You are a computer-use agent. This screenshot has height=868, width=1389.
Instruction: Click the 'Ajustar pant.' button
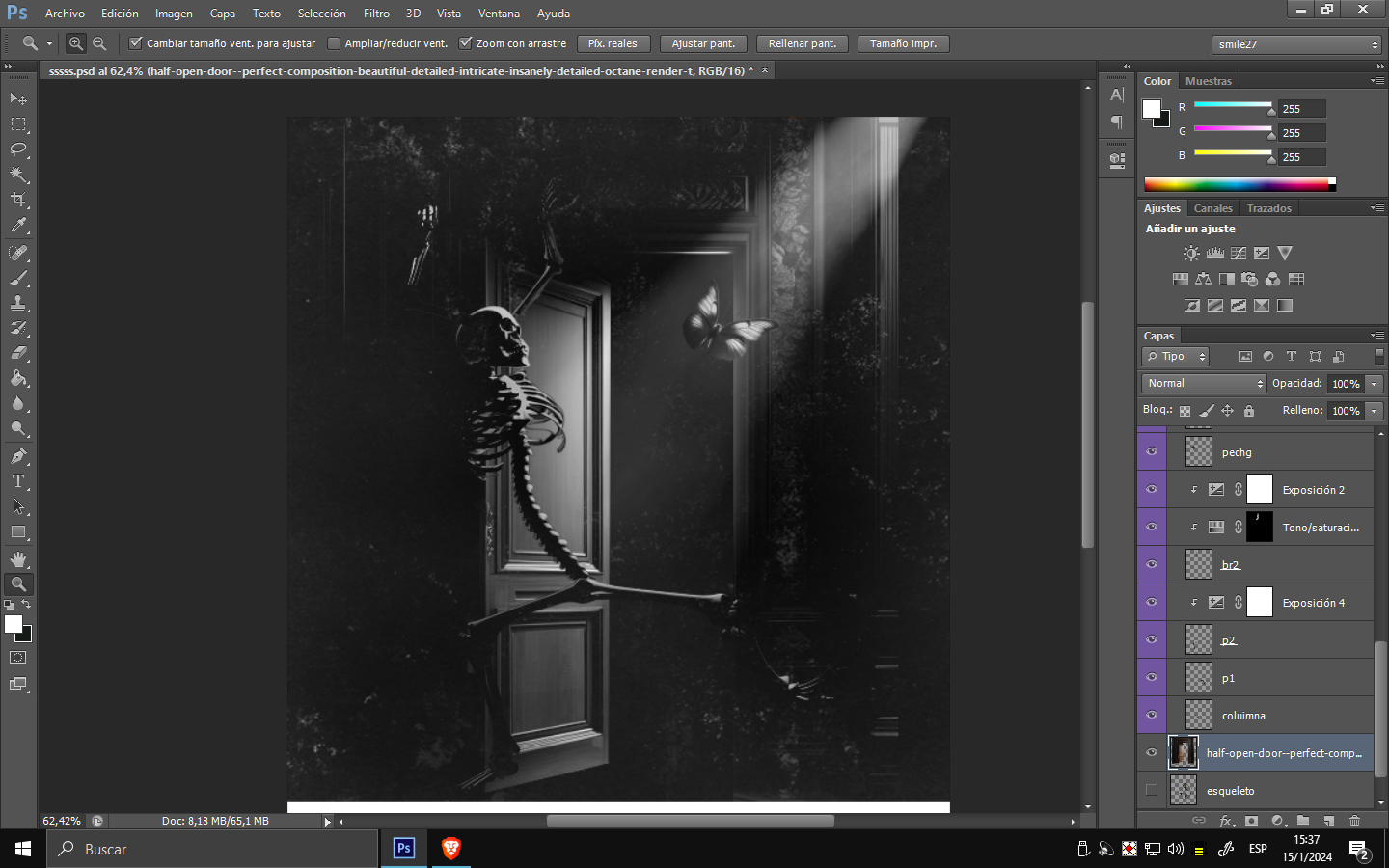click(x=703, y=43)
